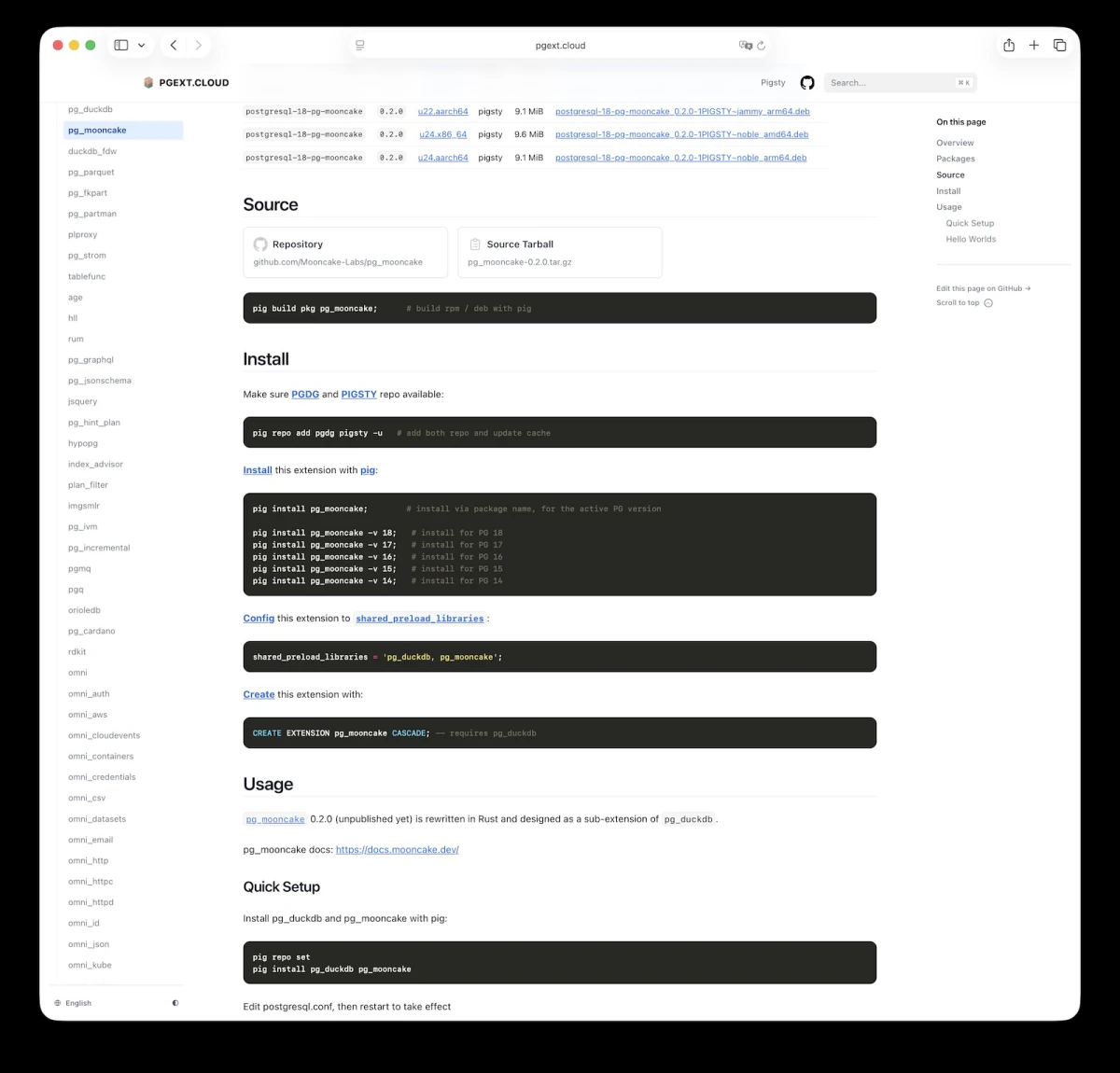1120x1073 pixels.
Task: Go back with the browser back arrow
Action: pyautogui.click(x=174, y=45)
